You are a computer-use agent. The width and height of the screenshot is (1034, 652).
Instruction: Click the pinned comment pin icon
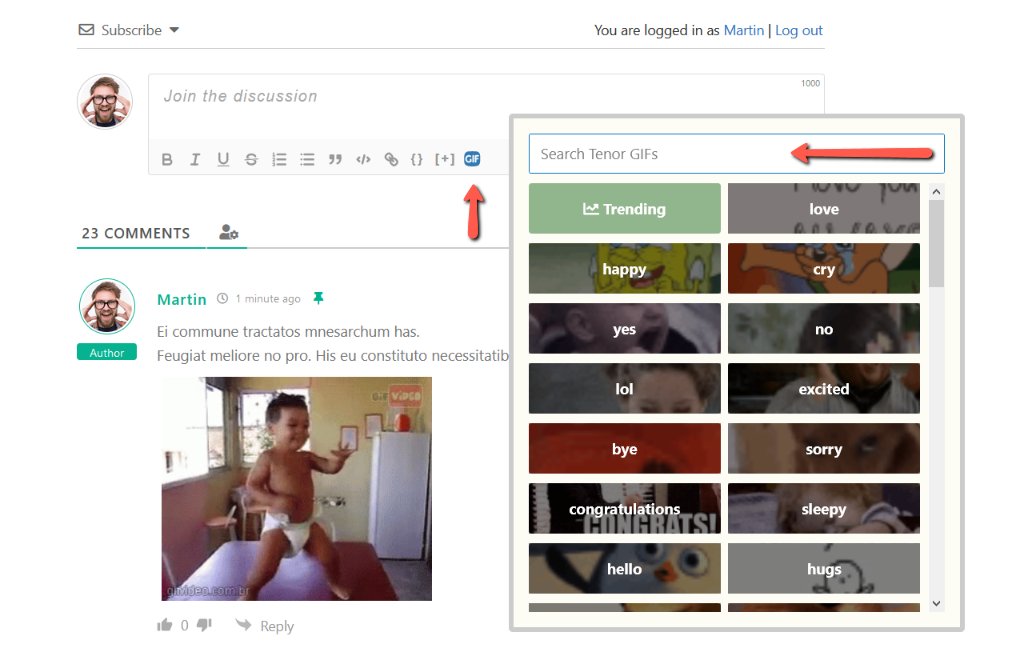tap(319, 298)
